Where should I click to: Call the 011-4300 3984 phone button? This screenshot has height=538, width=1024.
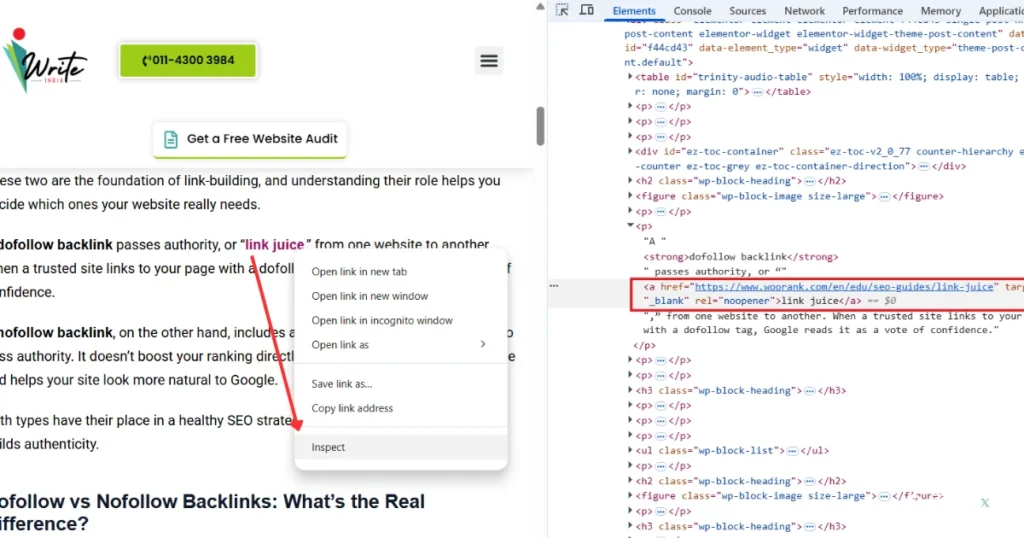(188, 60)
